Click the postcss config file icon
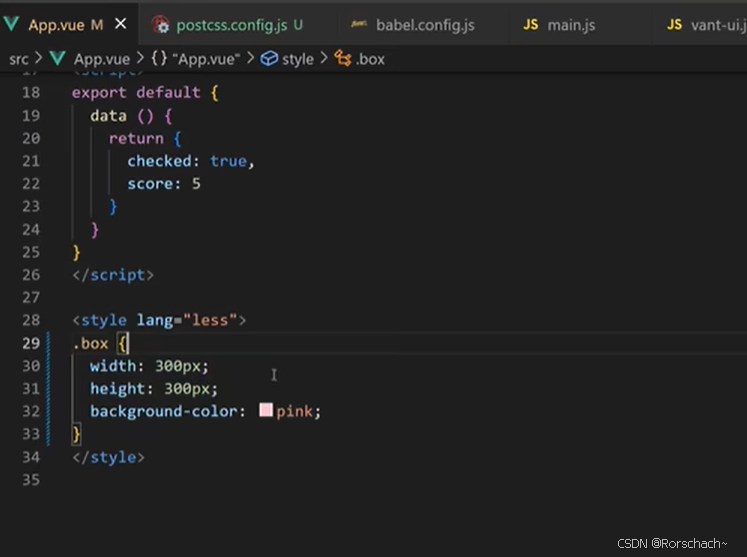 (161, 25)
